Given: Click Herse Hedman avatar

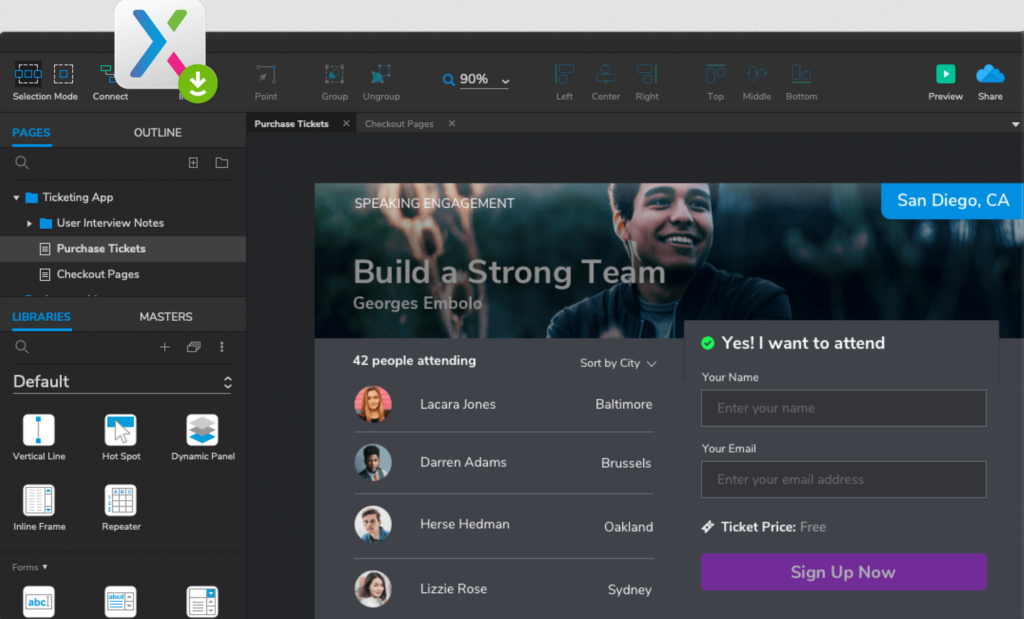Looking at the screenshot, I should (x=373, y=524).
